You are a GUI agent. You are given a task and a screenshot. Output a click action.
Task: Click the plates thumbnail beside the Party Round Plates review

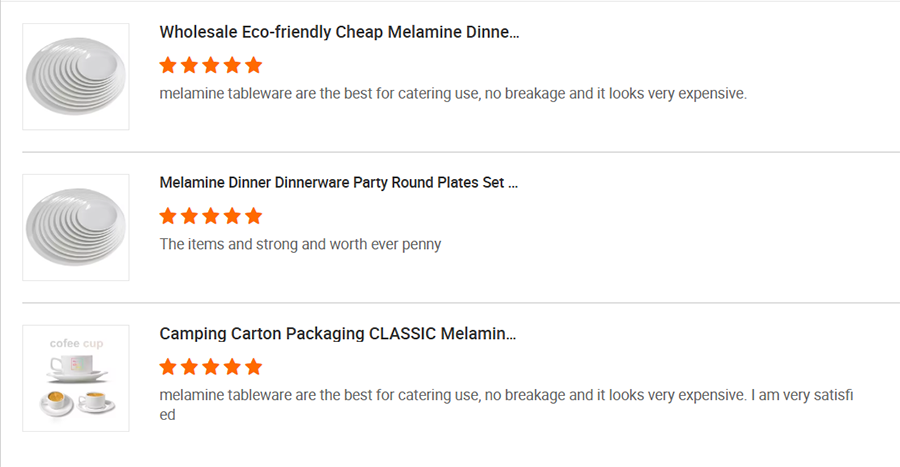(76, 227)
